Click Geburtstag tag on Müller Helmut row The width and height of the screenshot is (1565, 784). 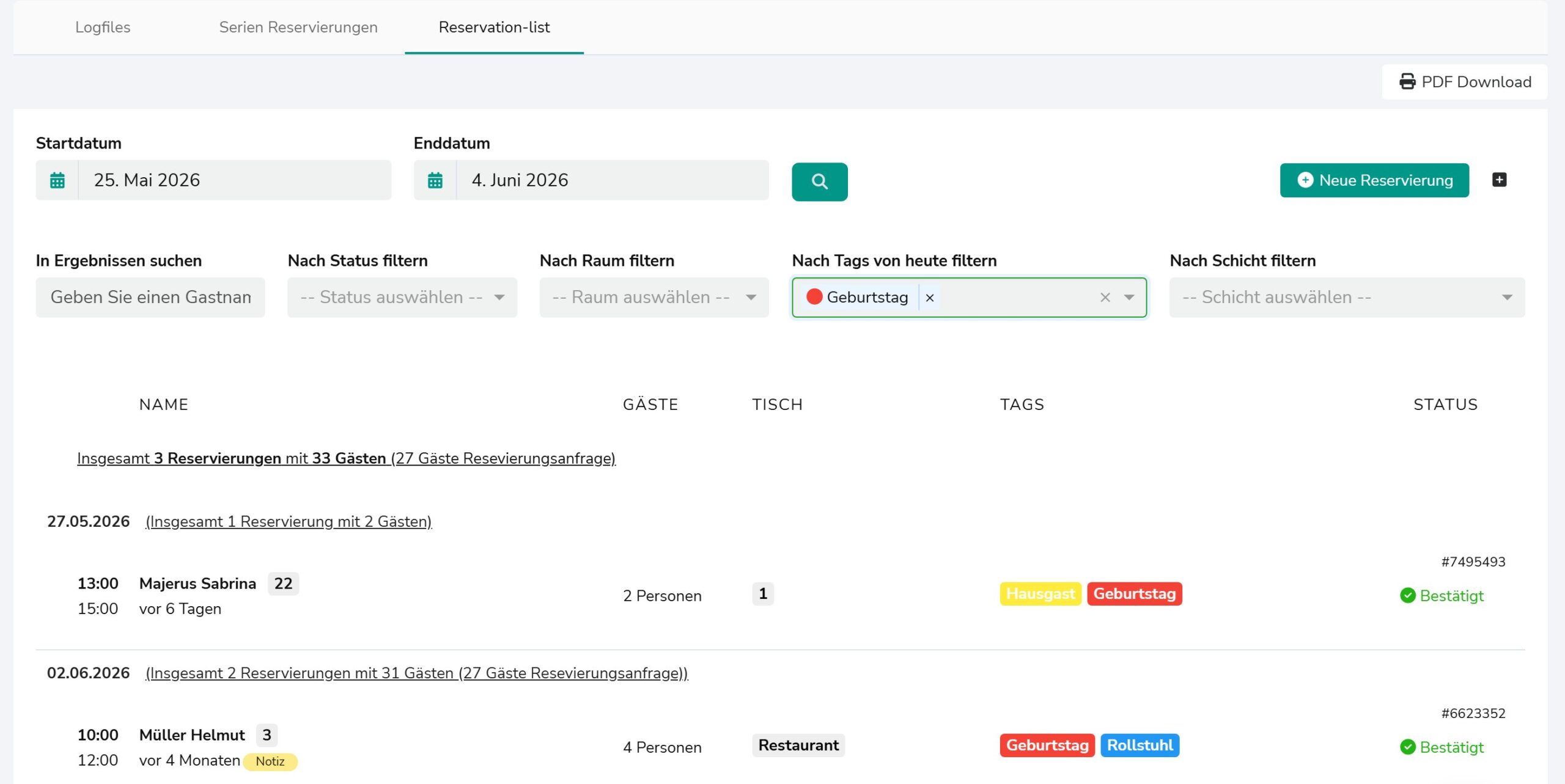coord(1047,746)
